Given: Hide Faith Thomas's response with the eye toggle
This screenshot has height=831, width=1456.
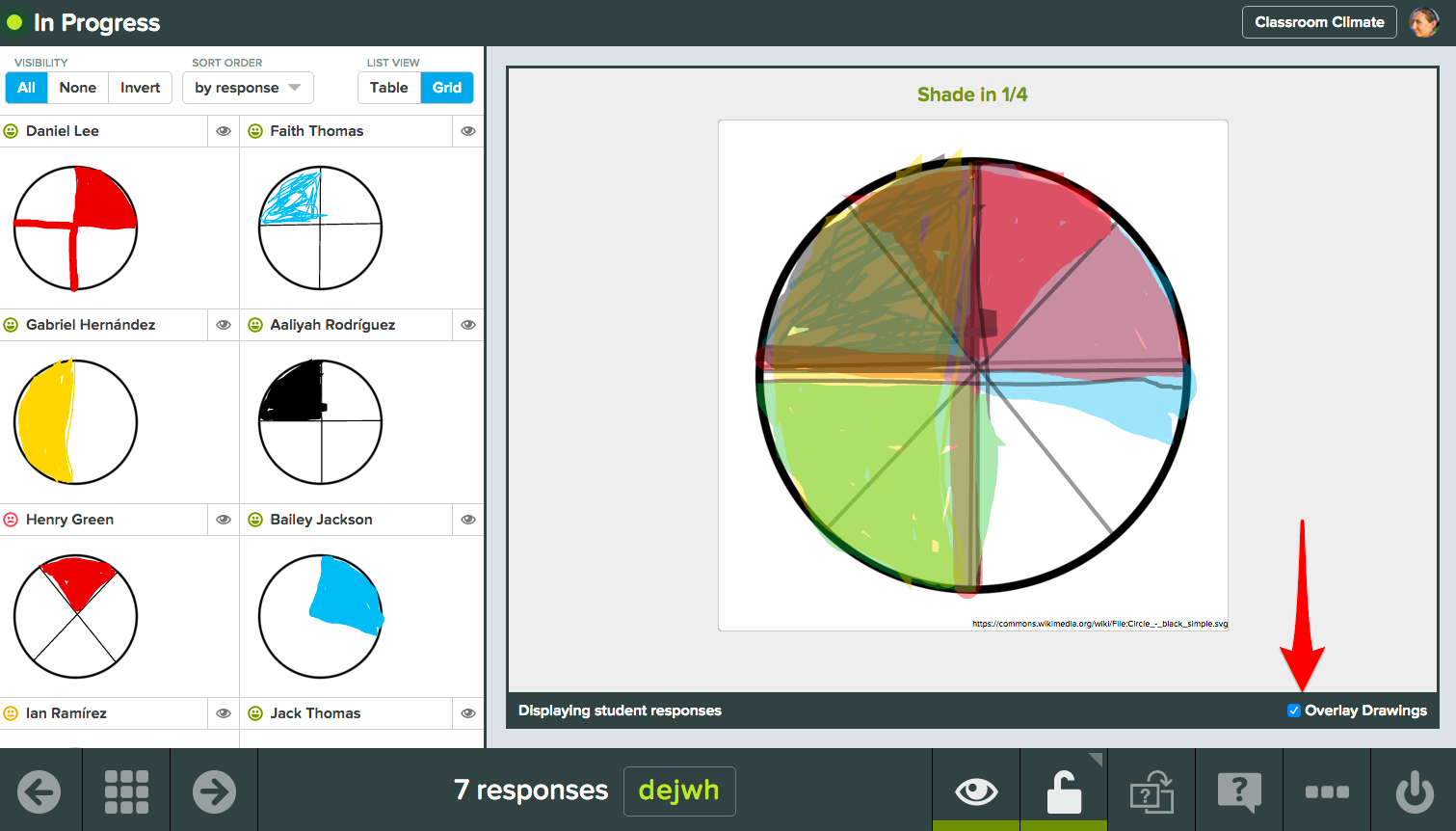Looking at the screenshot, I should pos(467,130).
